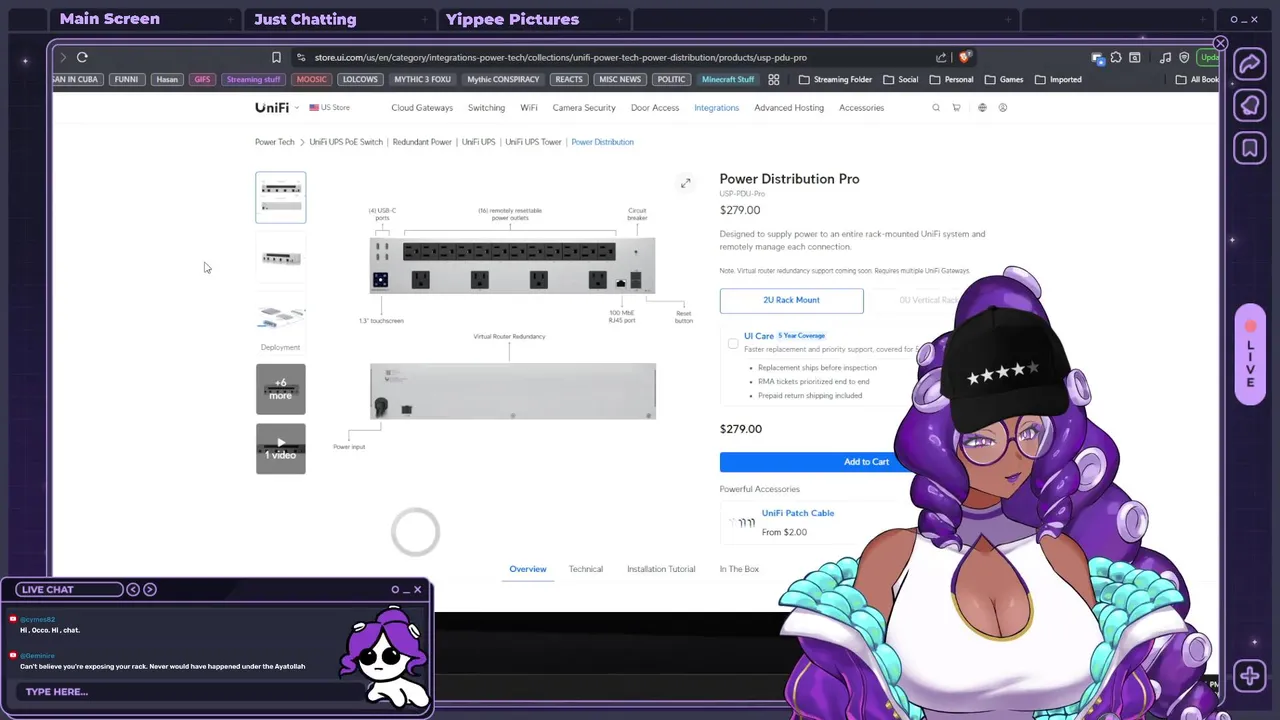Open the Integrations menu
Viewport: 1280px width, 720px height.
point(716,107)
